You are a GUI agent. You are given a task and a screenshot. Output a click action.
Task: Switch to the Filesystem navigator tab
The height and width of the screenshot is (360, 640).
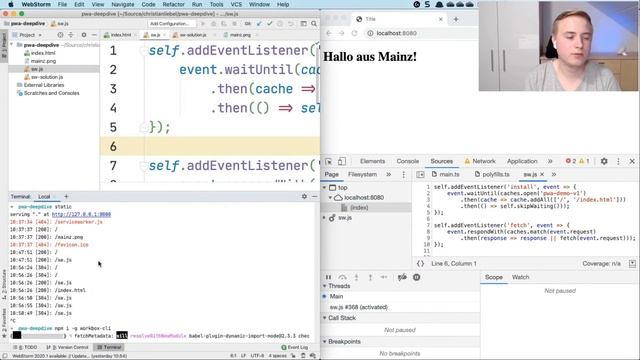coord(362,174)
